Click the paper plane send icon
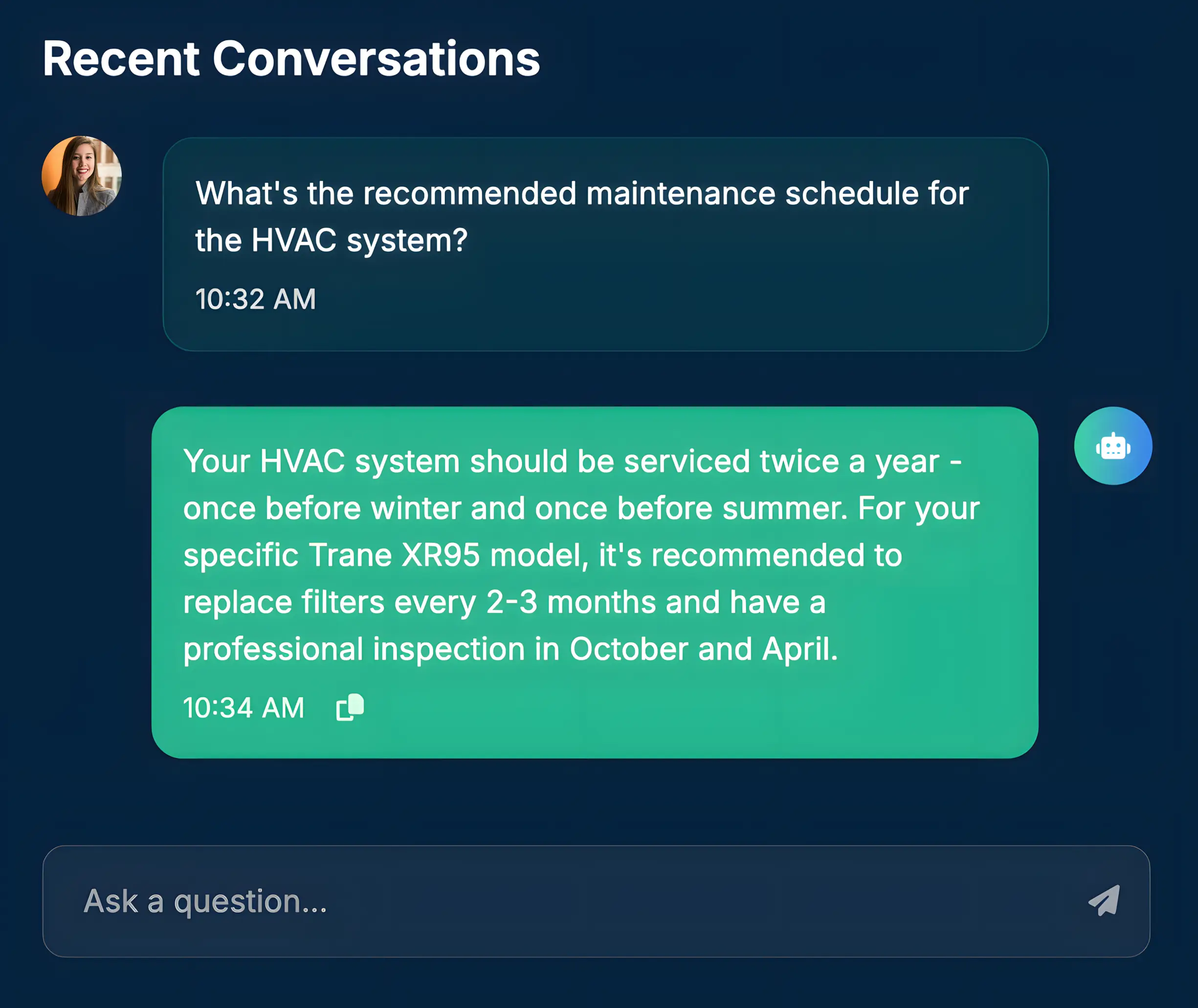 (x=1104, y=900)
